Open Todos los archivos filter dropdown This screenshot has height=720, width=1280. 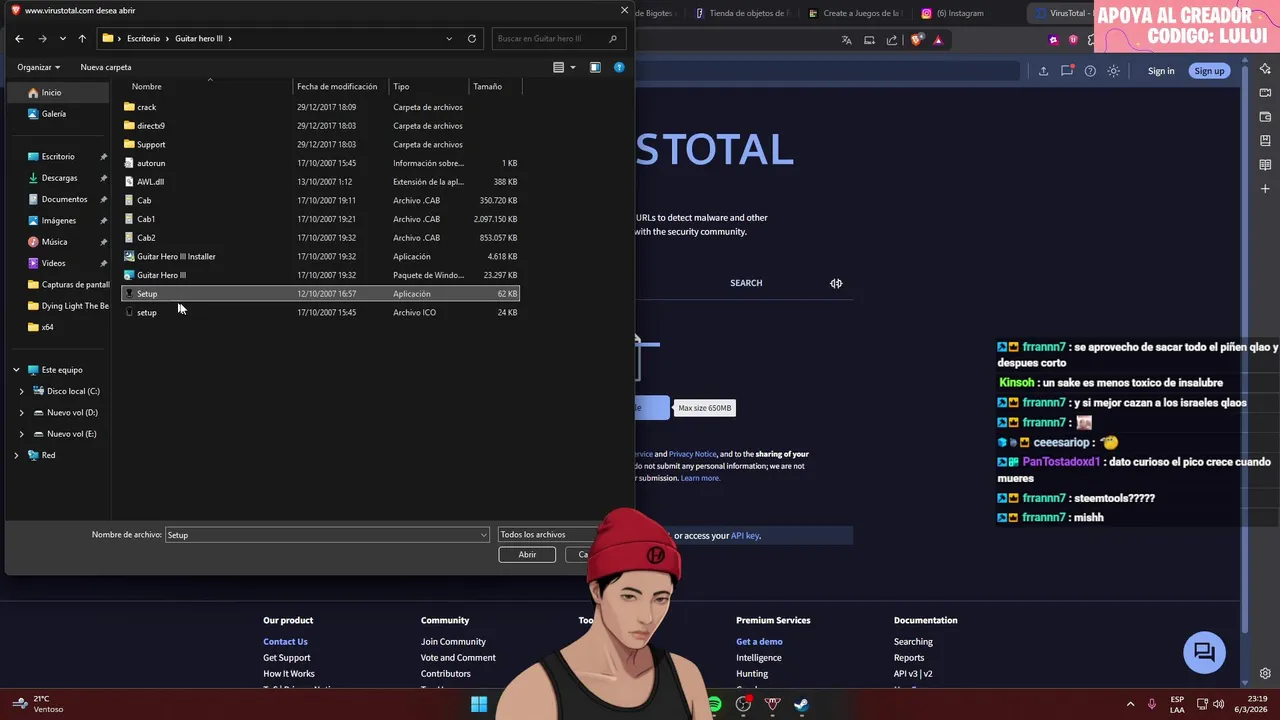coord(548,535)
